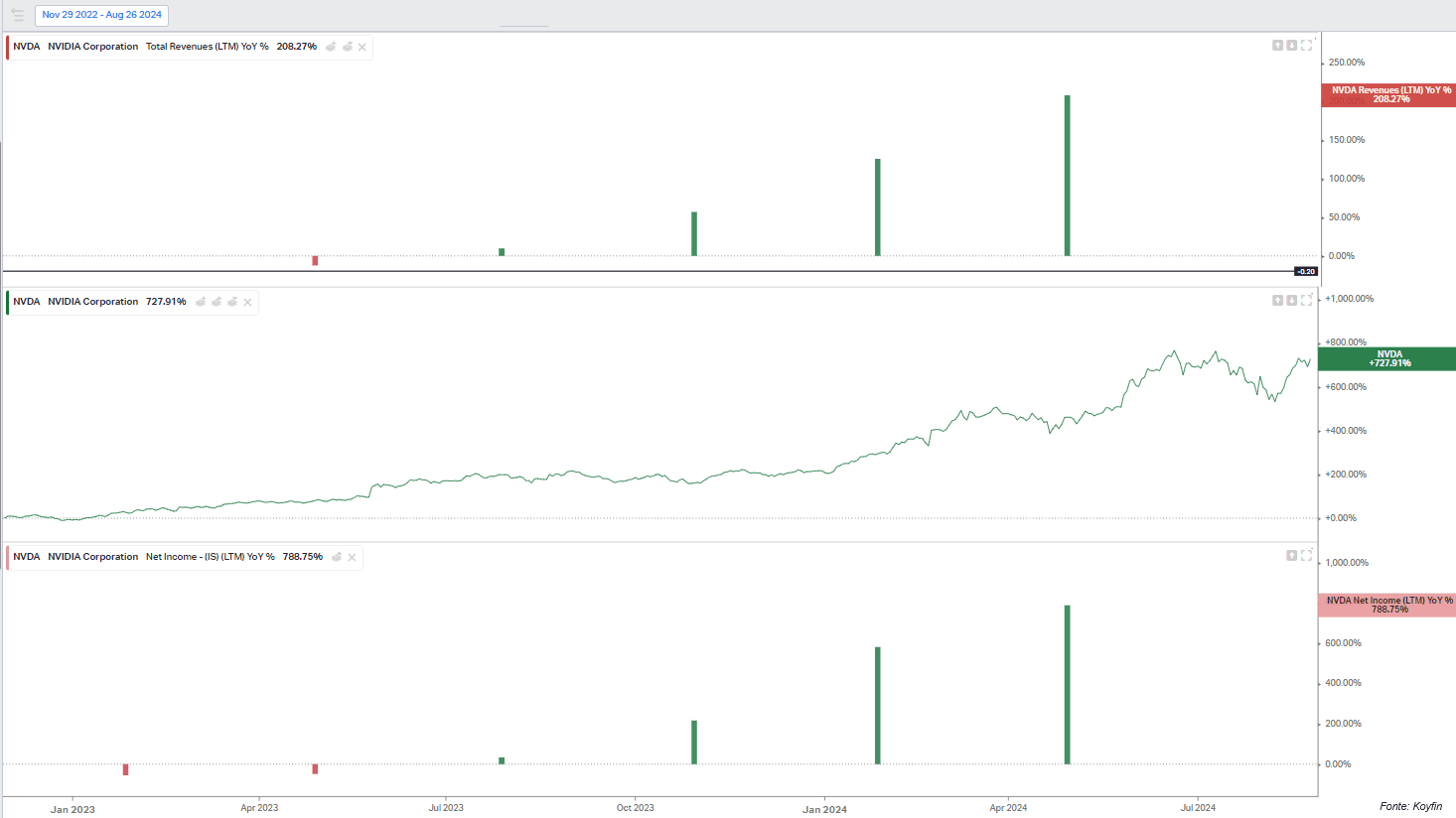Click the red NVDA Revenues (LTM) YoY % axis tag
Viewport: 1456px width, 818px height.
[x=1388, y=95]
